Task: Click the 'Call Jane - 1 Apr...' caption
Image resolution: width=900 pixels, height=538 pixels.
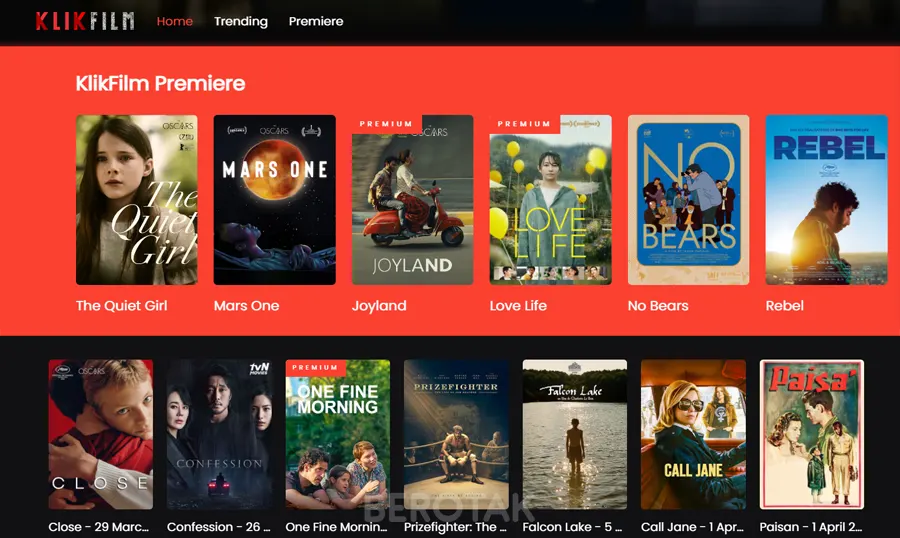Action: pos(692,527)
